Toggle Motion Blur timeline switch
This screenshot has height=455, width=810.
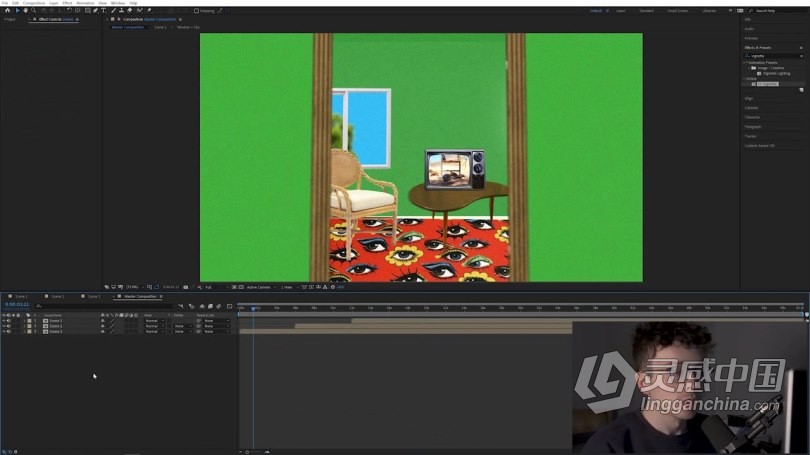click(x=219, y=306)
